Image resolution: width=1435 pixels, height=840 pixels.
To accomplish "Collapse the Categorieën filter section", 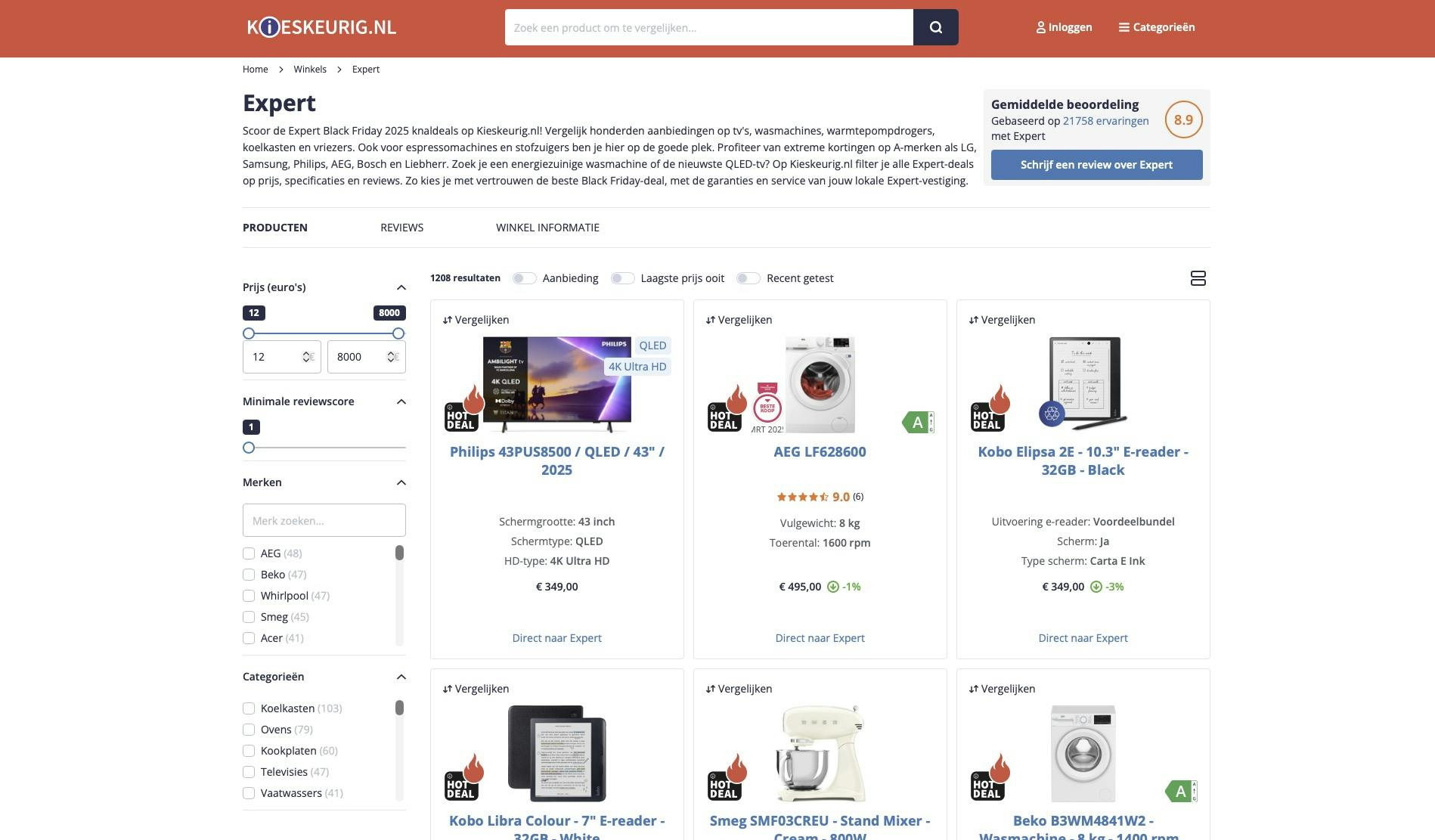I will pos(401,677).
